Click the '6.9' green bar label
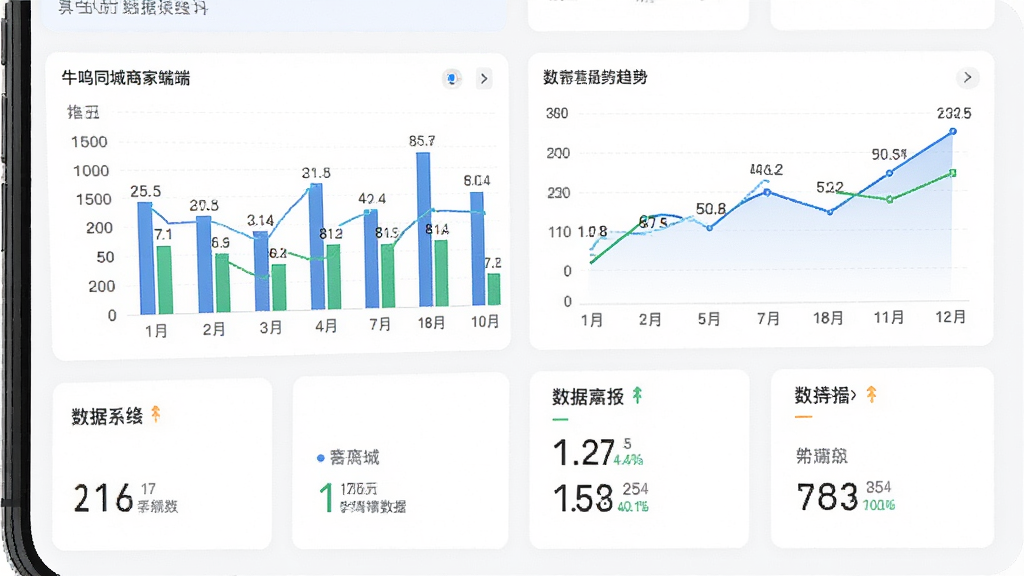This screenshot has width=1024, height=576. [220, 243]
